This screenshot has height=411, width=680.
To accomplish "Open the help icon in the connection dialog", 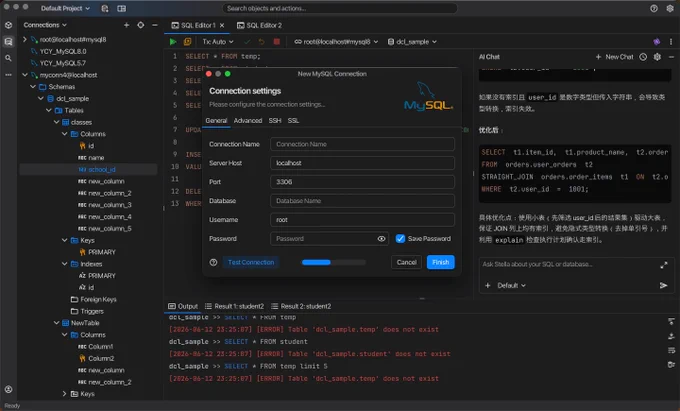I will [x=213, y=262].
